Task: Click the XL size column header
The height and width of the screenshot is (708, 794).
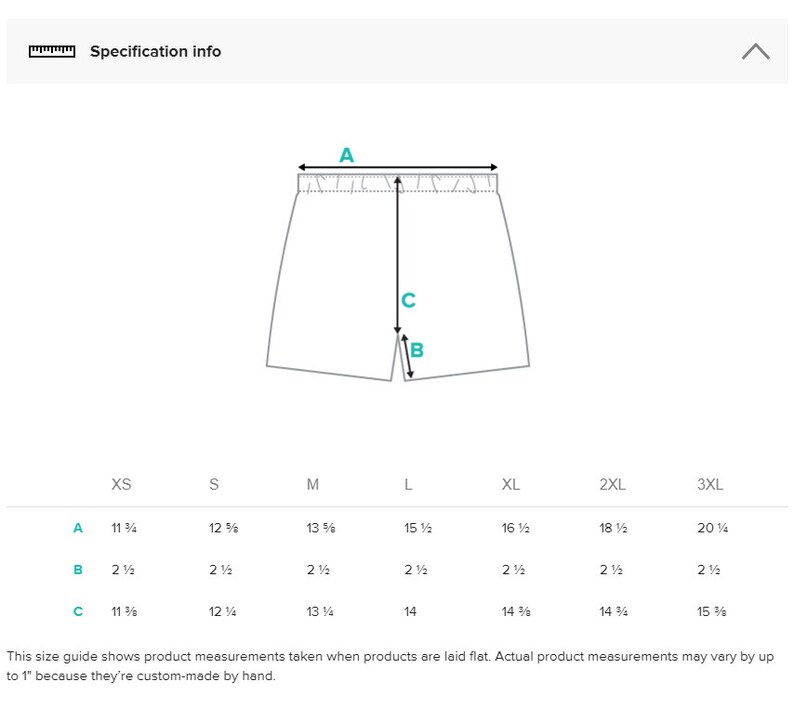Action: 511,484
